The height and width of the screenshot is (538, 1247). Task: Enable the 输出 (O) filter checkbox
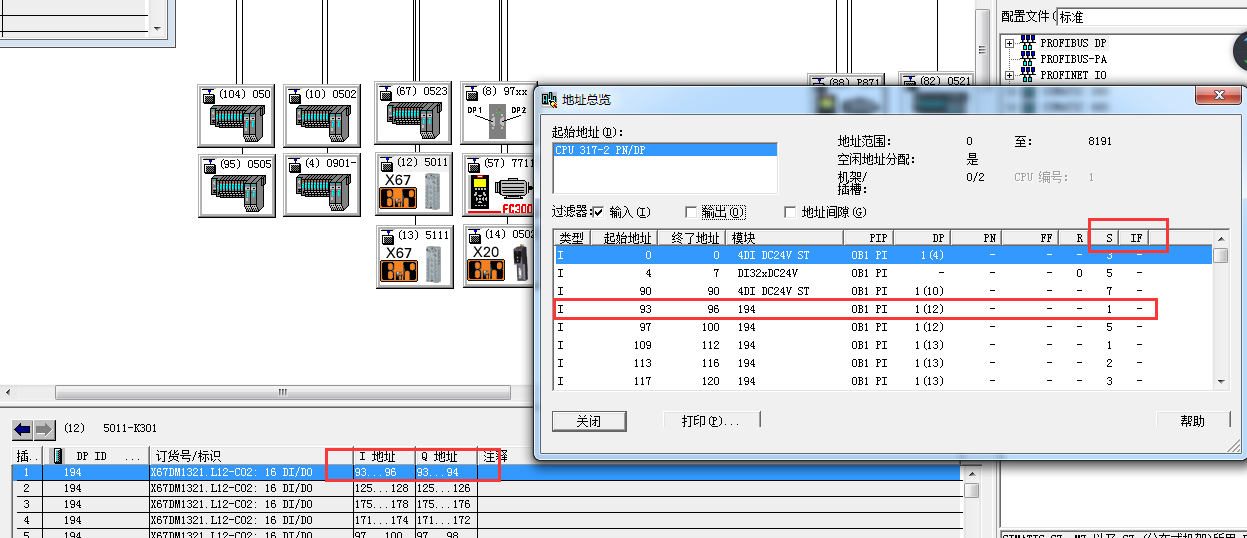point(691,212)
